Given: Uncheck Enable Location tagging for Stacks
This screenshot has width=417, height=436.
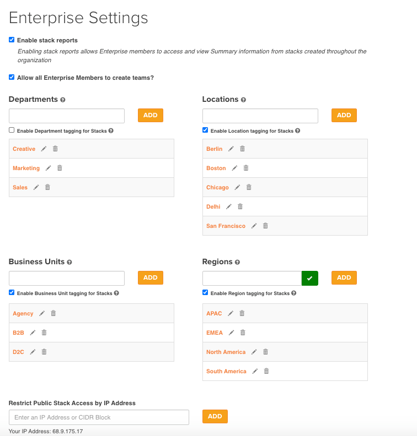Looking at the screenshot, I should point(205,130).
